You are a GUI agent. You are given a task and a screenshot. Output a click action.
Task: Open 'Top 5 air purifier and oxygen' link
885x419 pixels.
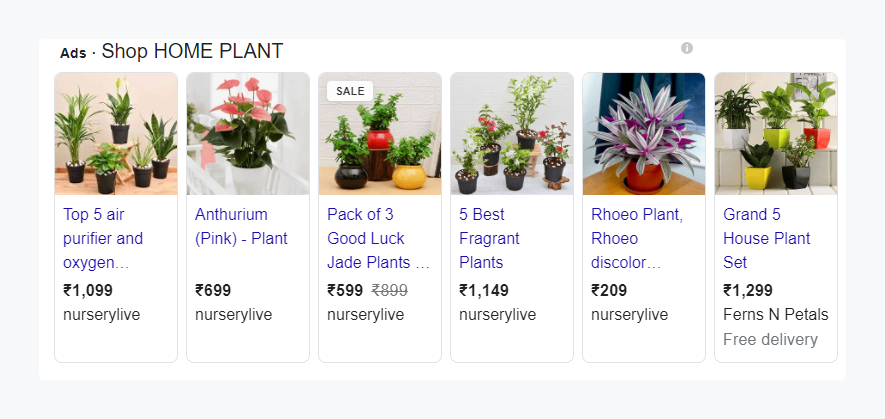point(103,238)
